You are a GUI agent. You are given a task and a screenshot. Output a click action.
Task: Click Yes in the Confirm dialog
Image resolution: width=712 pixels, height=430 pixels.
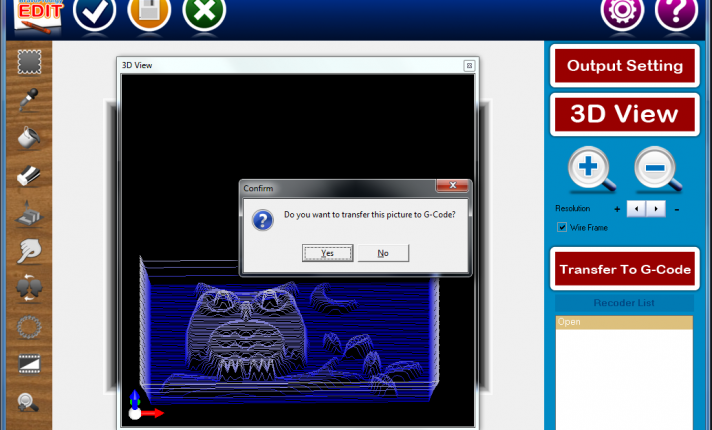click(327, 253)
